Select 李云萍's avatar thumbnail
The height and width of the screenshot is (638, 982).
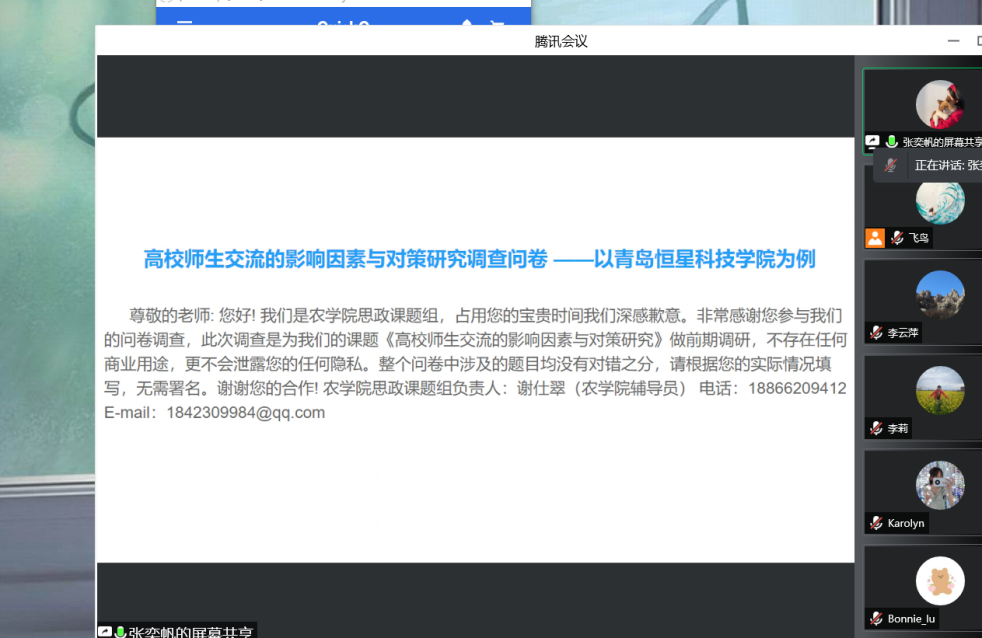[x=939, y=295]
